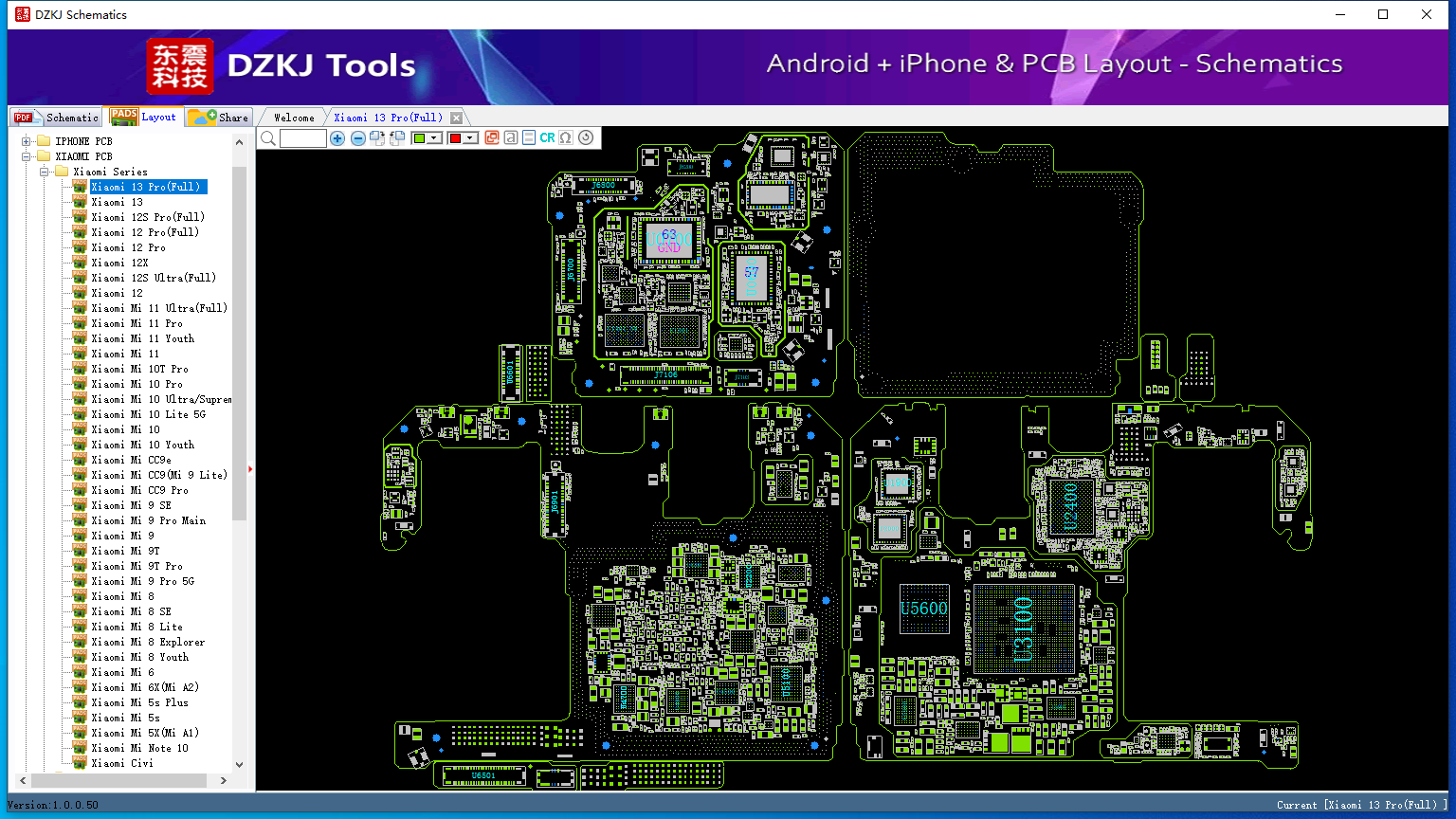Collapse the XIAOMI PCB tree node

click(x=27, y=156)
